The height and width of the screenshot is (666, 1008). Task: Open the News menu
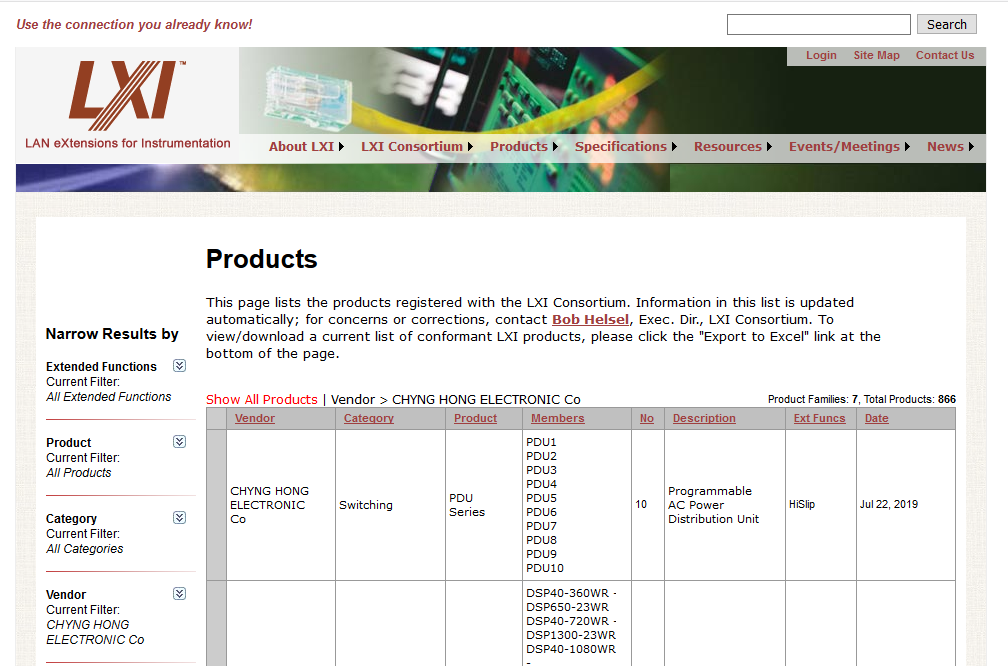[950, 147]
